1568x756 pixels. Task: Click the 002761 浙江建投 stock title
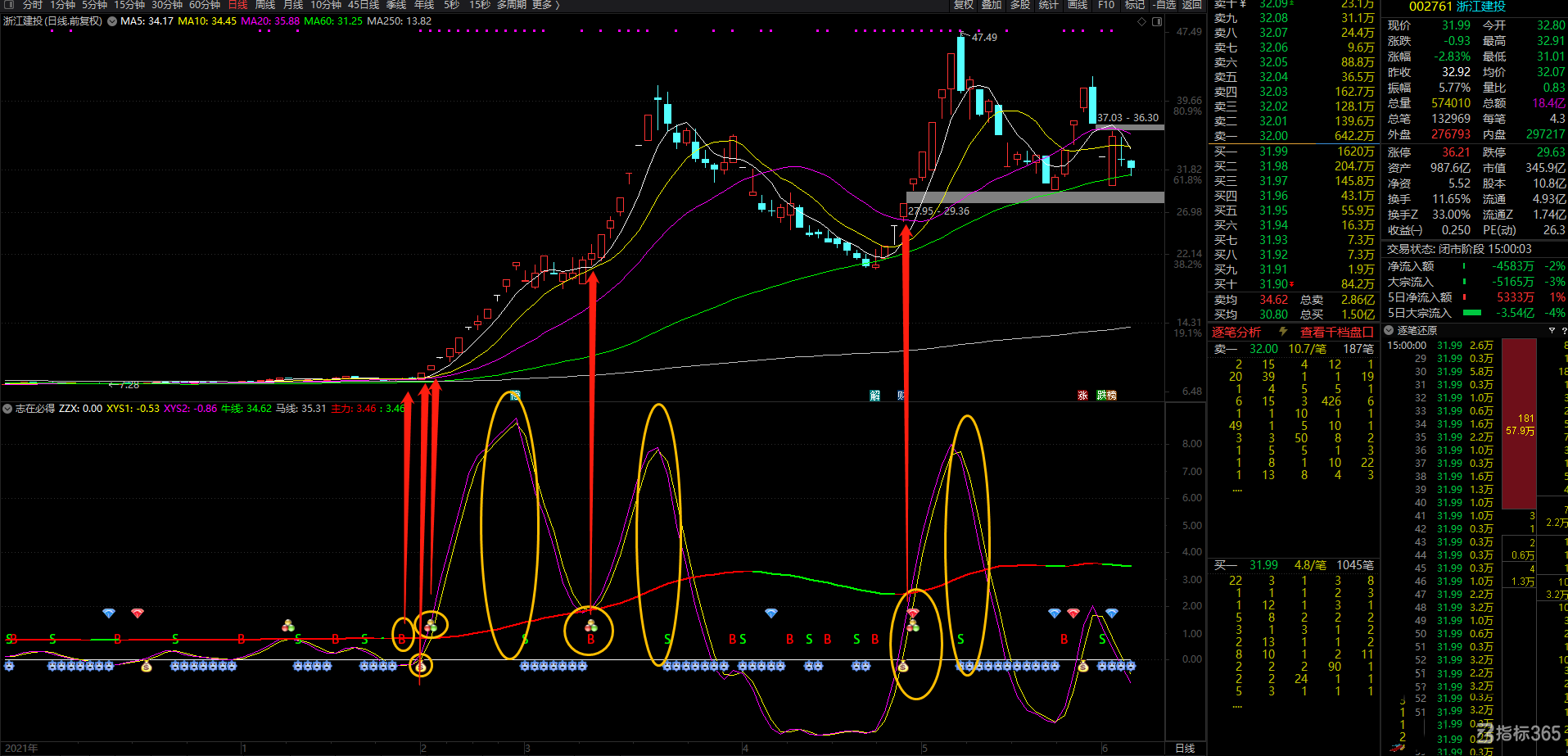pyautogui.click(x=1457, y=7)
